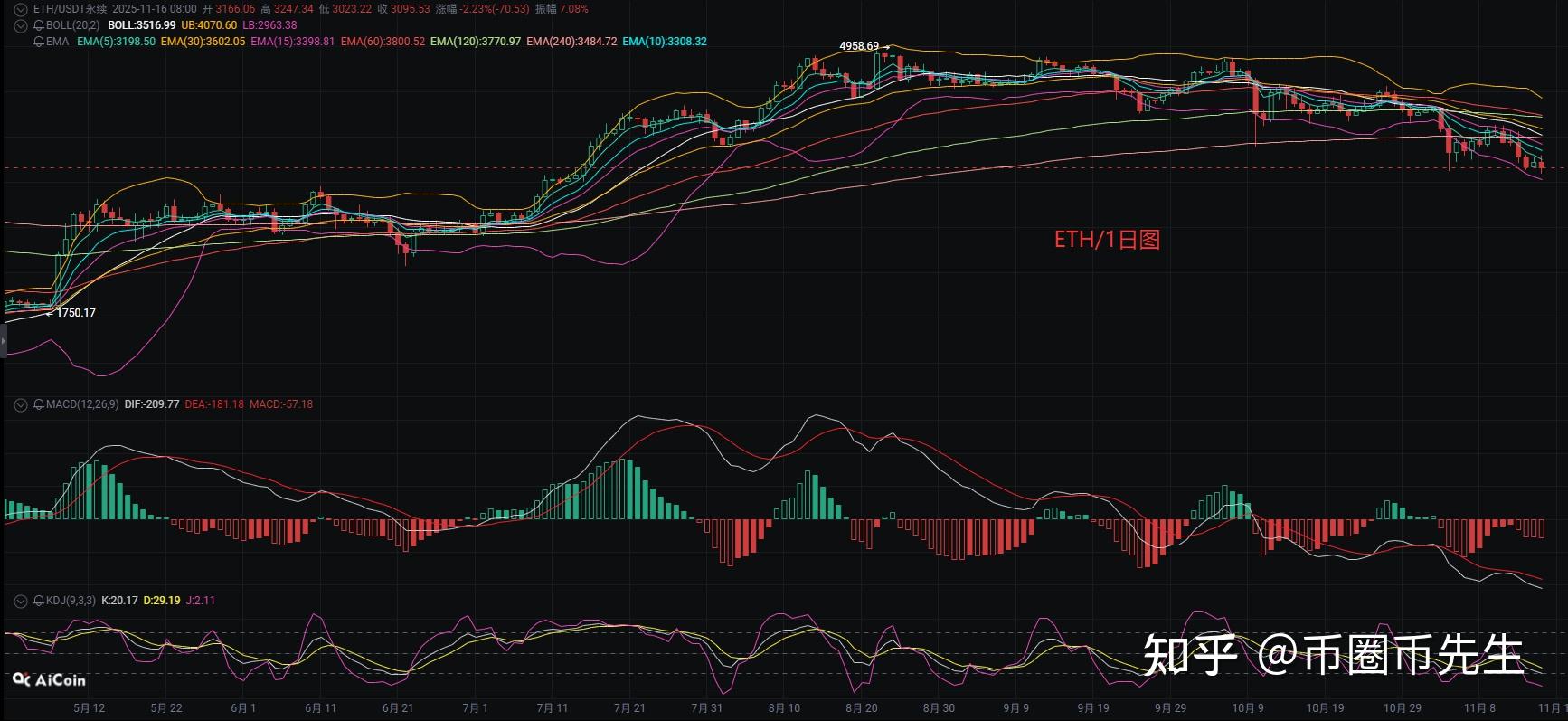Click the EMA(240) value legend

pyautogui.click(x=571, y=42)
